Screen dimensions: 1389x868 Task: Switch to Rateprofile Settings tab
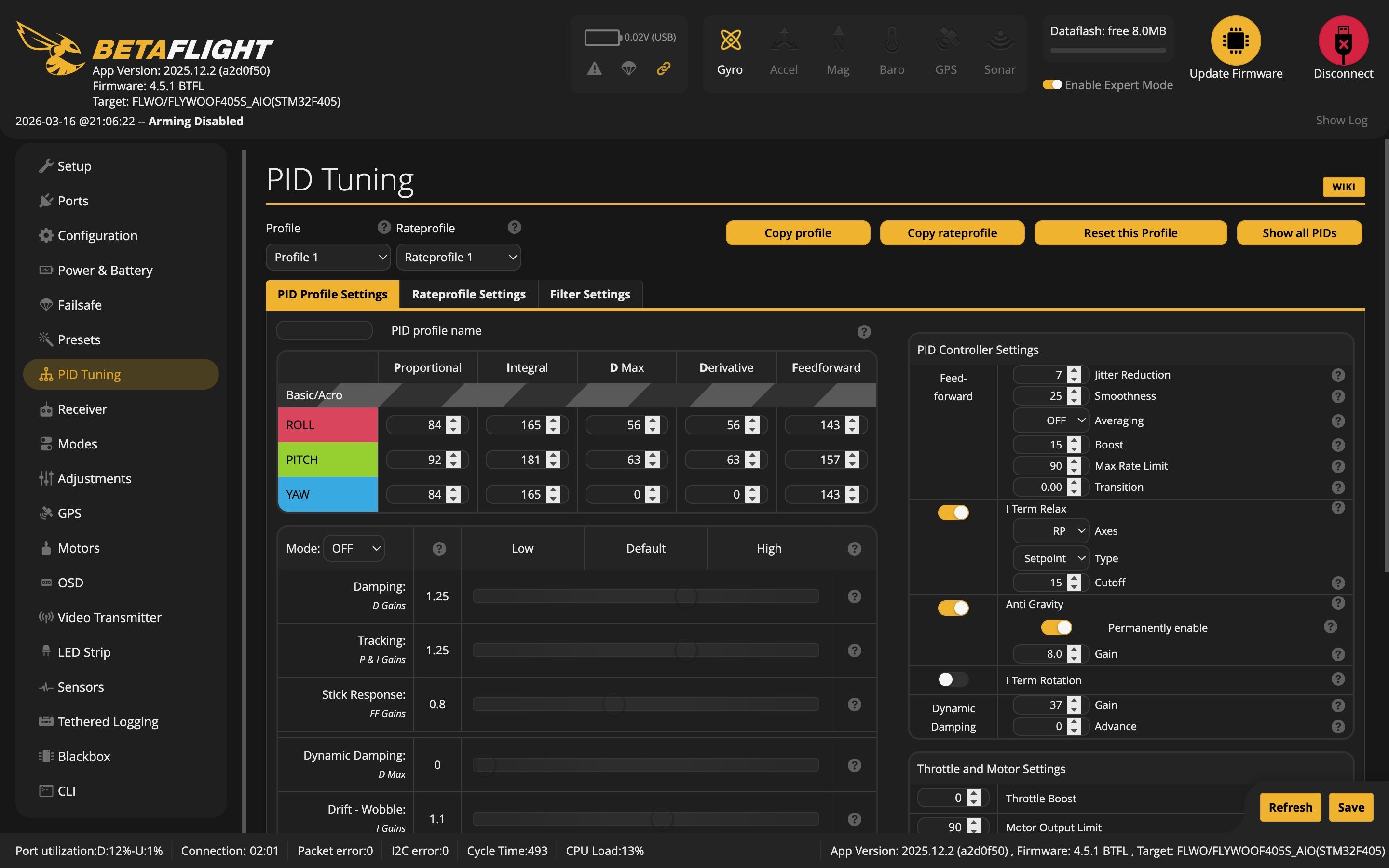click(468, 295)
